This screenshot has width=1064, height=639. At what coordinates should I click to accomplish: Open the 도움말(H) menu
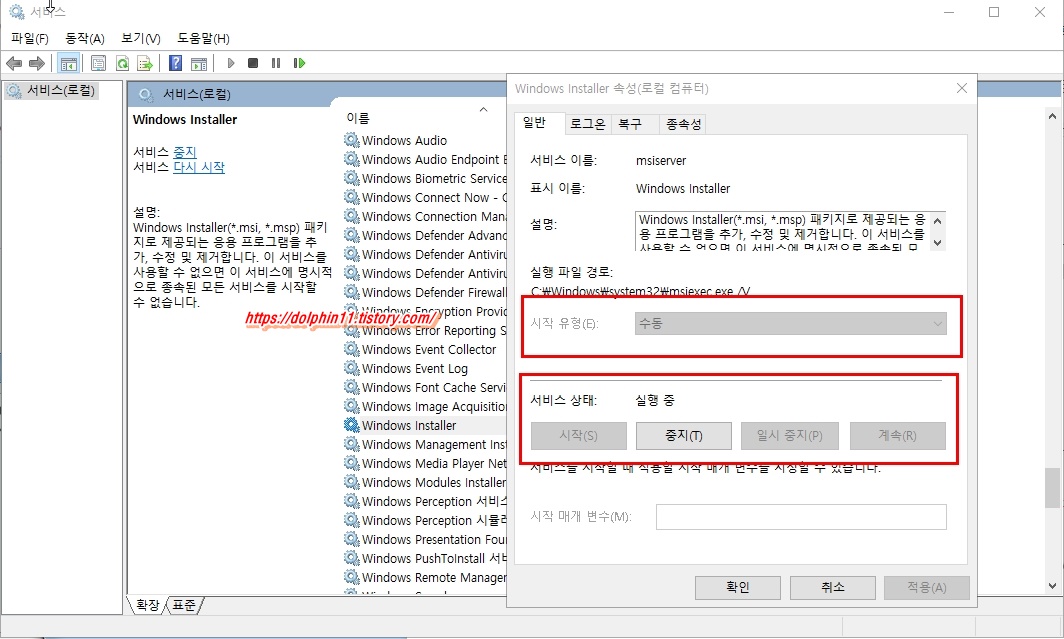(x=203, y=38)
